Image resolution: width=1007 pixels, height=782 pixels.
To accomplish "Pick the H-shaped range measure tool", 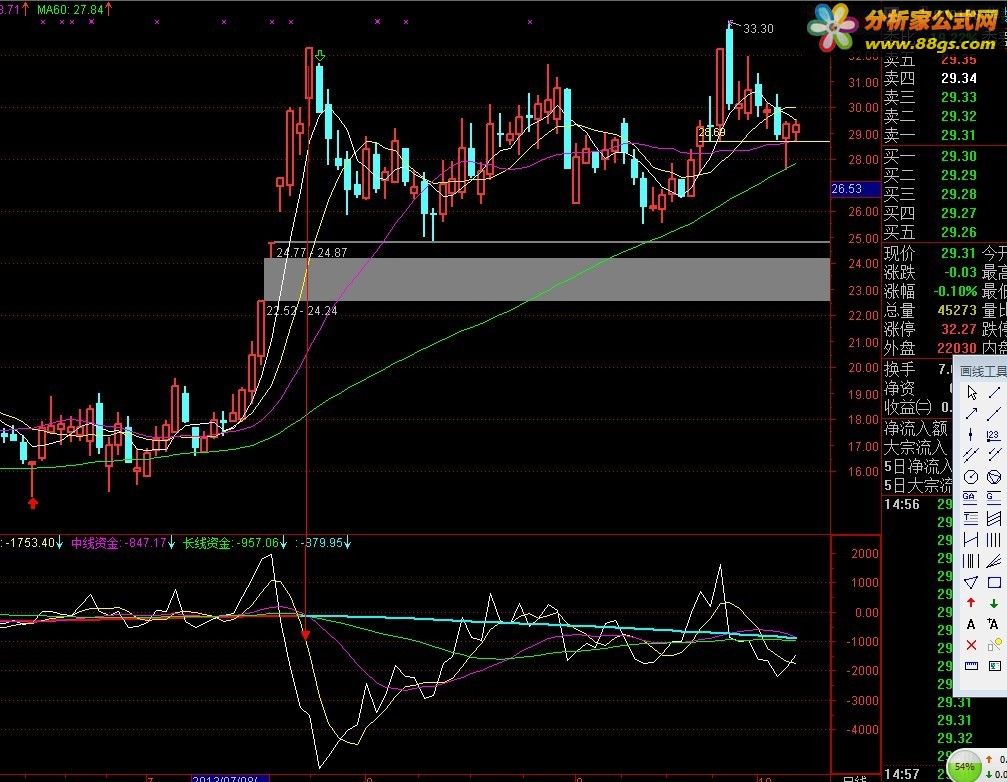I will point(972,540).
